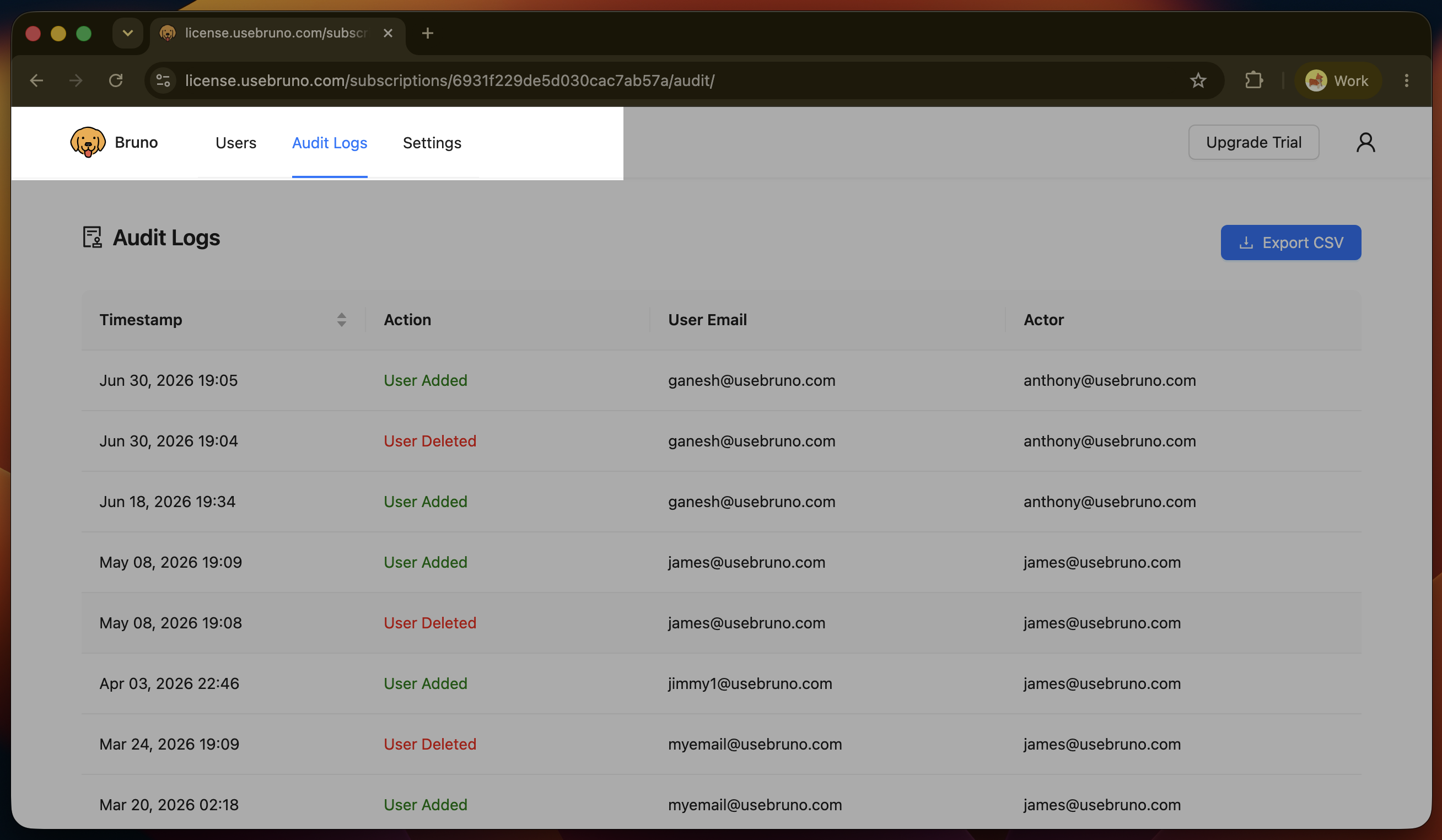Open Chrome's three-dot menu

[x=1406, y=80]
